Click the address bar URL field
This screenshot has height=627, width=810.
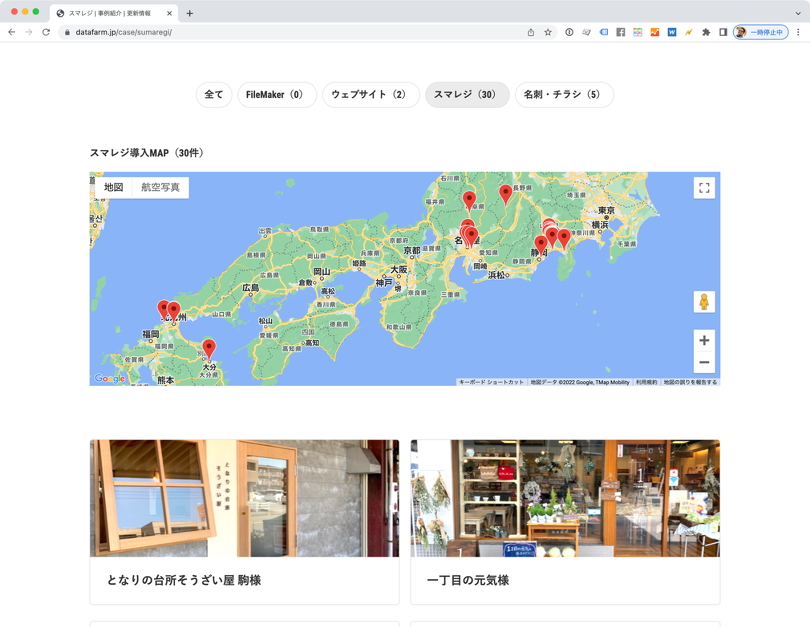tap(300, 32)
